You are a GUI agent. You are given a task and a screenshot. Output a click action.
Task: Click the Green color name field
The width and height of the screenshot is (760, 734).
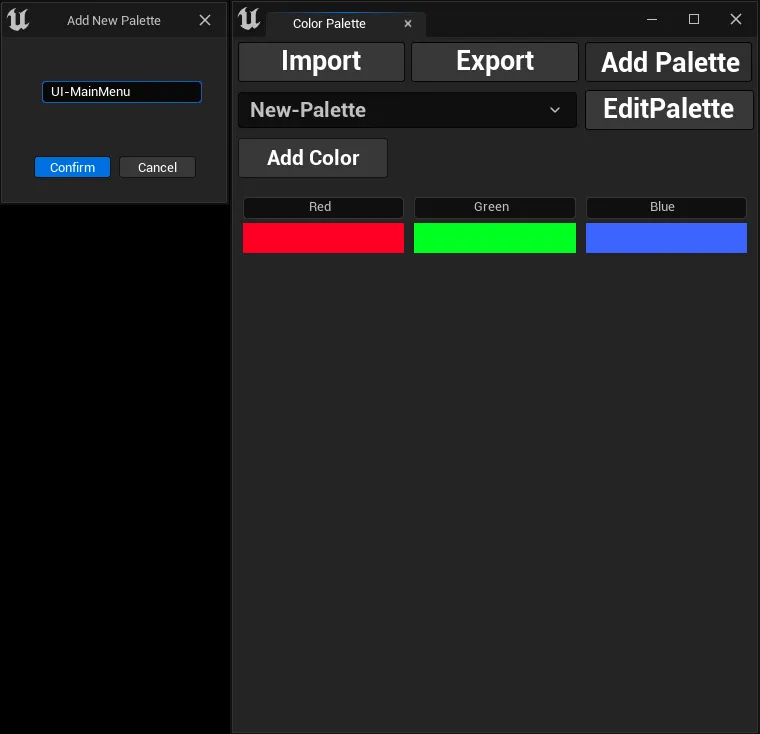tap(495, 207)
